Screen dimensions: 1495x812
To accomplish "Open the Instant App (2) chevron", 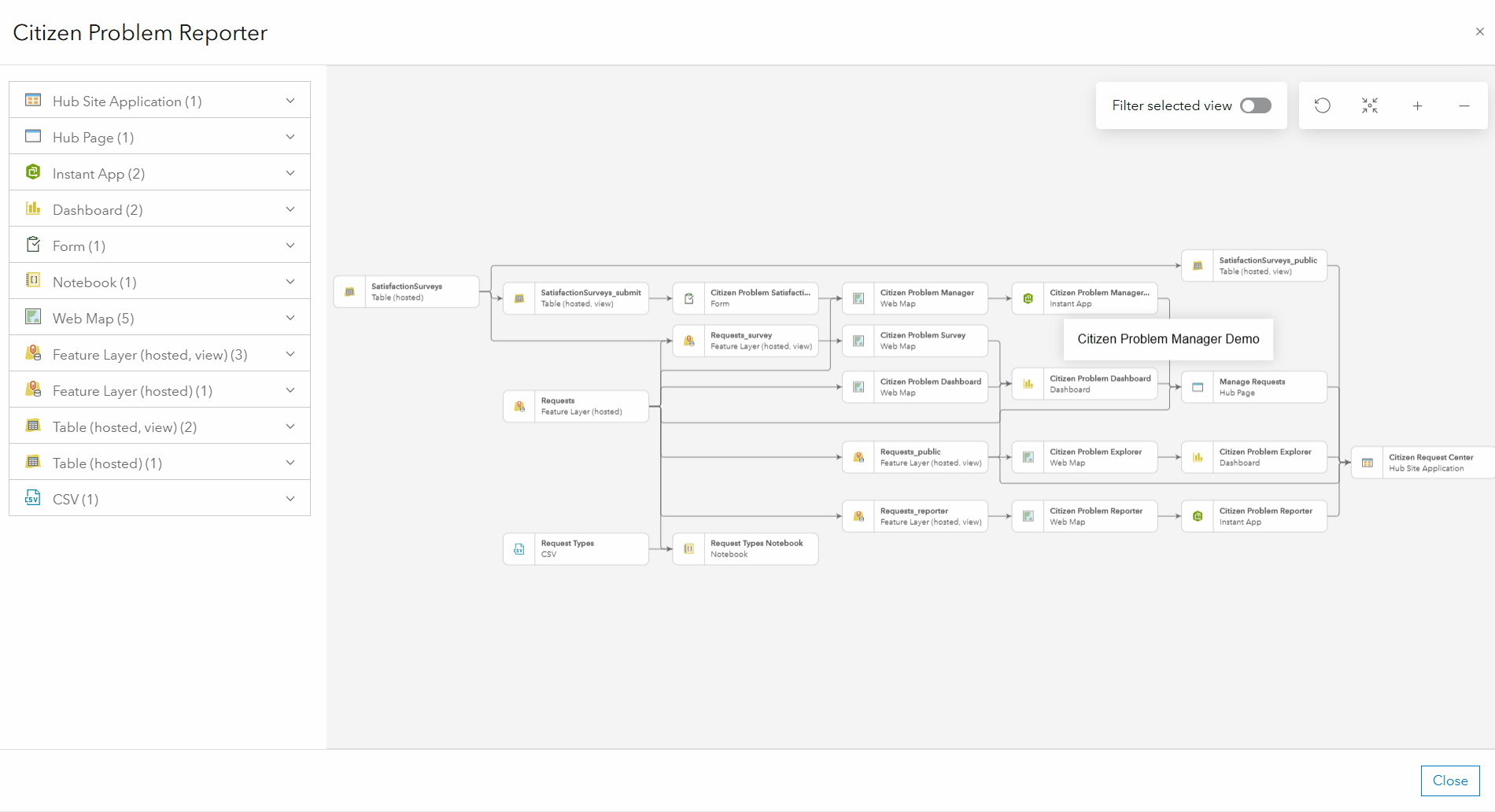I will (x=290, y=173).
